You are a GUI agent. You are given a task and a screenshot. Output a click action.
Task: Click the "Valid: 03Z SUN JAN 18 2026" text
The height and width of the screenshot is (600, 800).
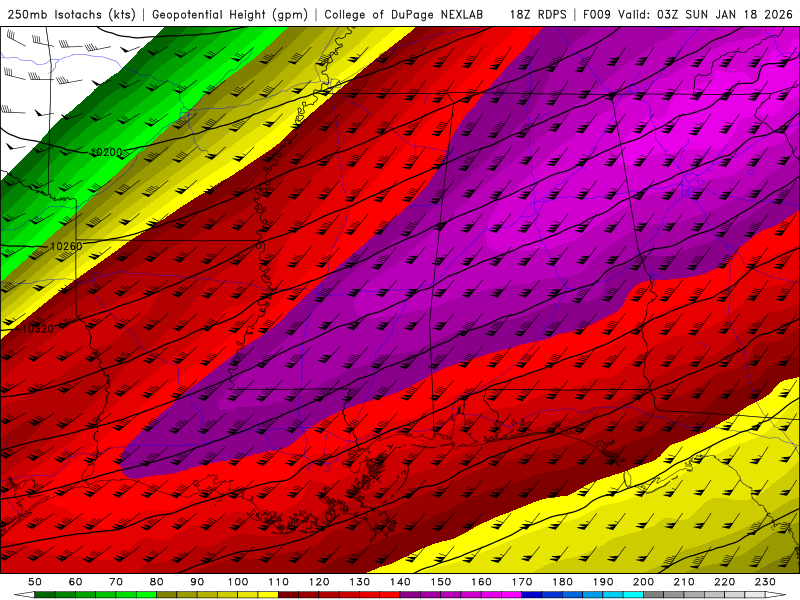pyautogui.click(x=706, y=15)
